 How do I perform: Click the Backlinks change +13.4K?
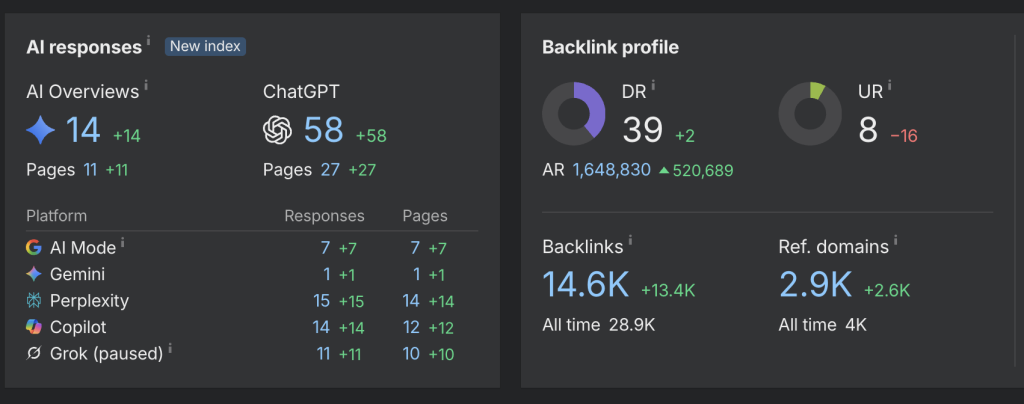tap(668, 290)
